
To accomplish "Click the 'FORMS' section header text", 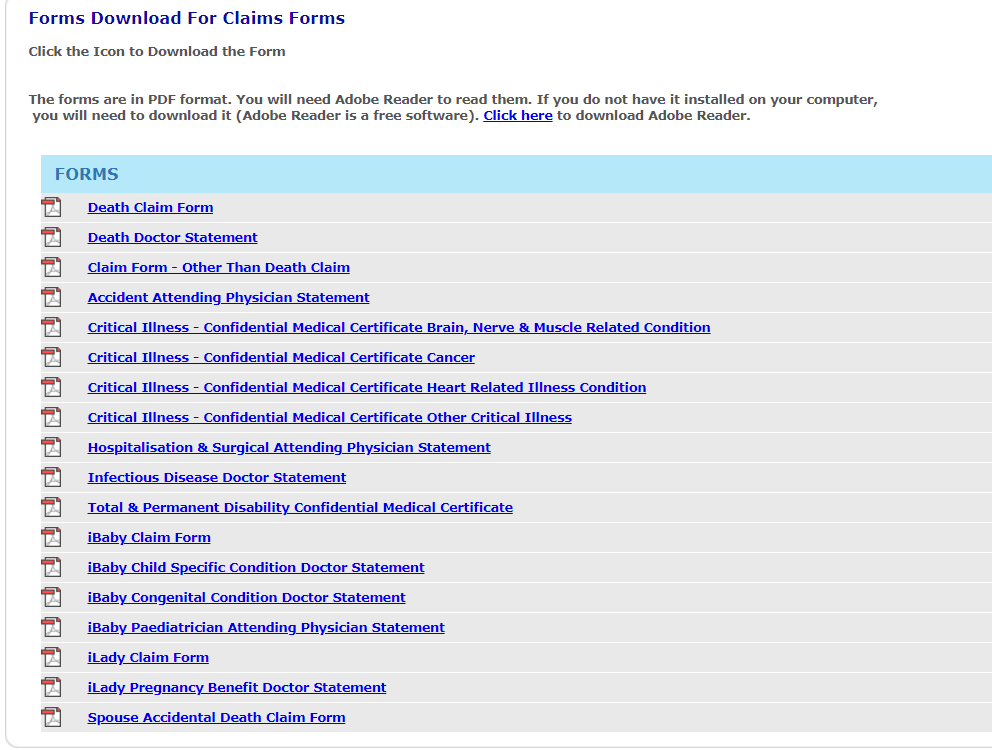I will pyautogui.click(x=87, y=174).
